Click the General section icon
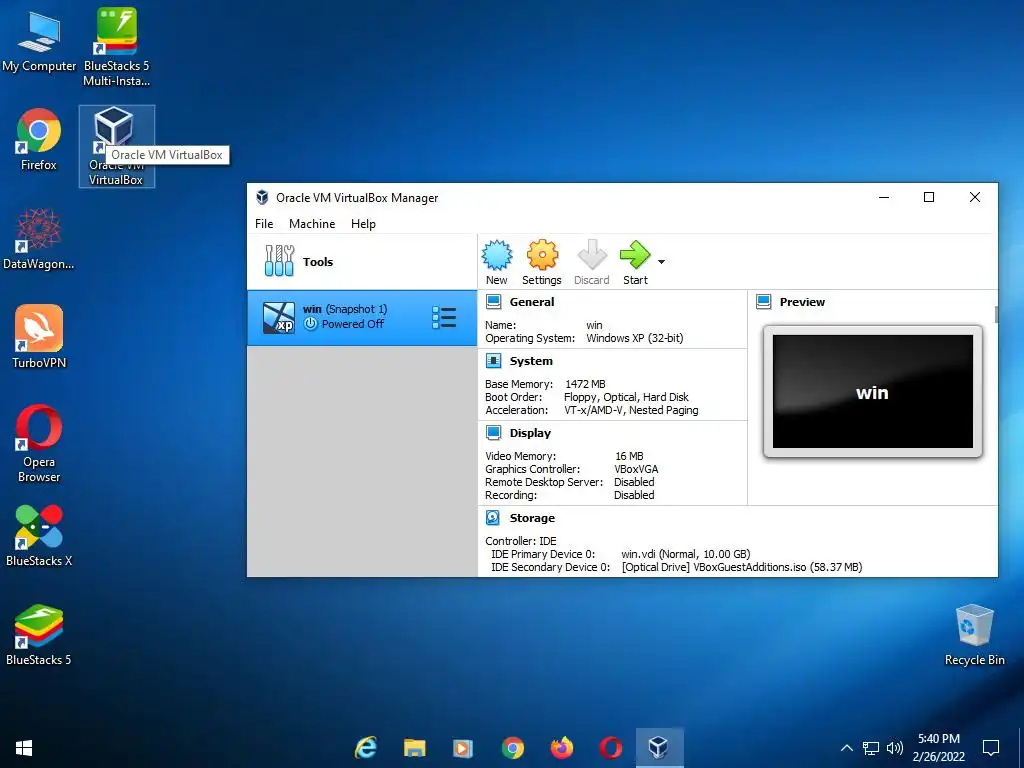The height and width of the screenshot is (768, 1024). [x=494, y=302]
